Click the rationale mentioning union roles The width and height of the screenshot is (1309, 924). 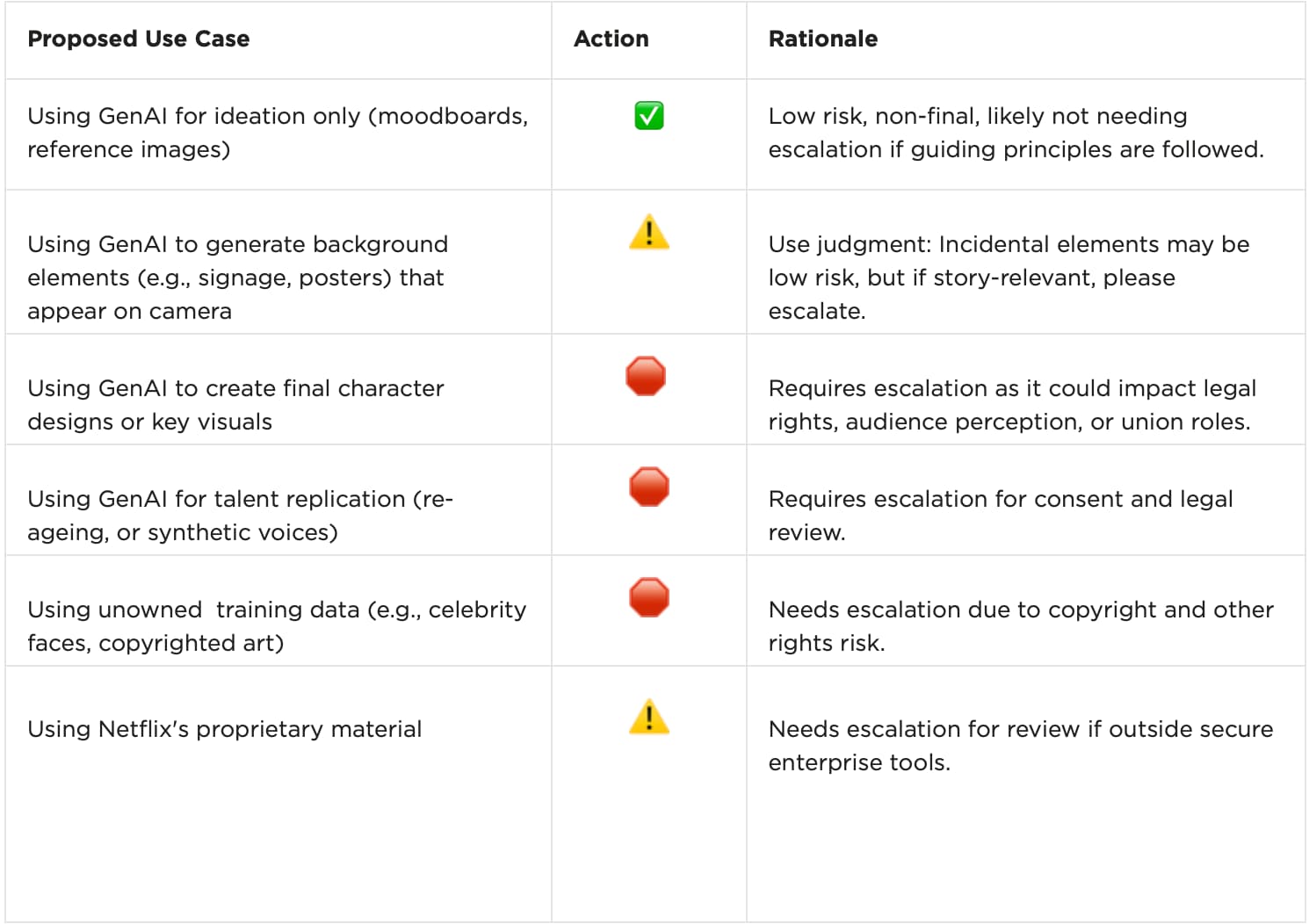1012,405
